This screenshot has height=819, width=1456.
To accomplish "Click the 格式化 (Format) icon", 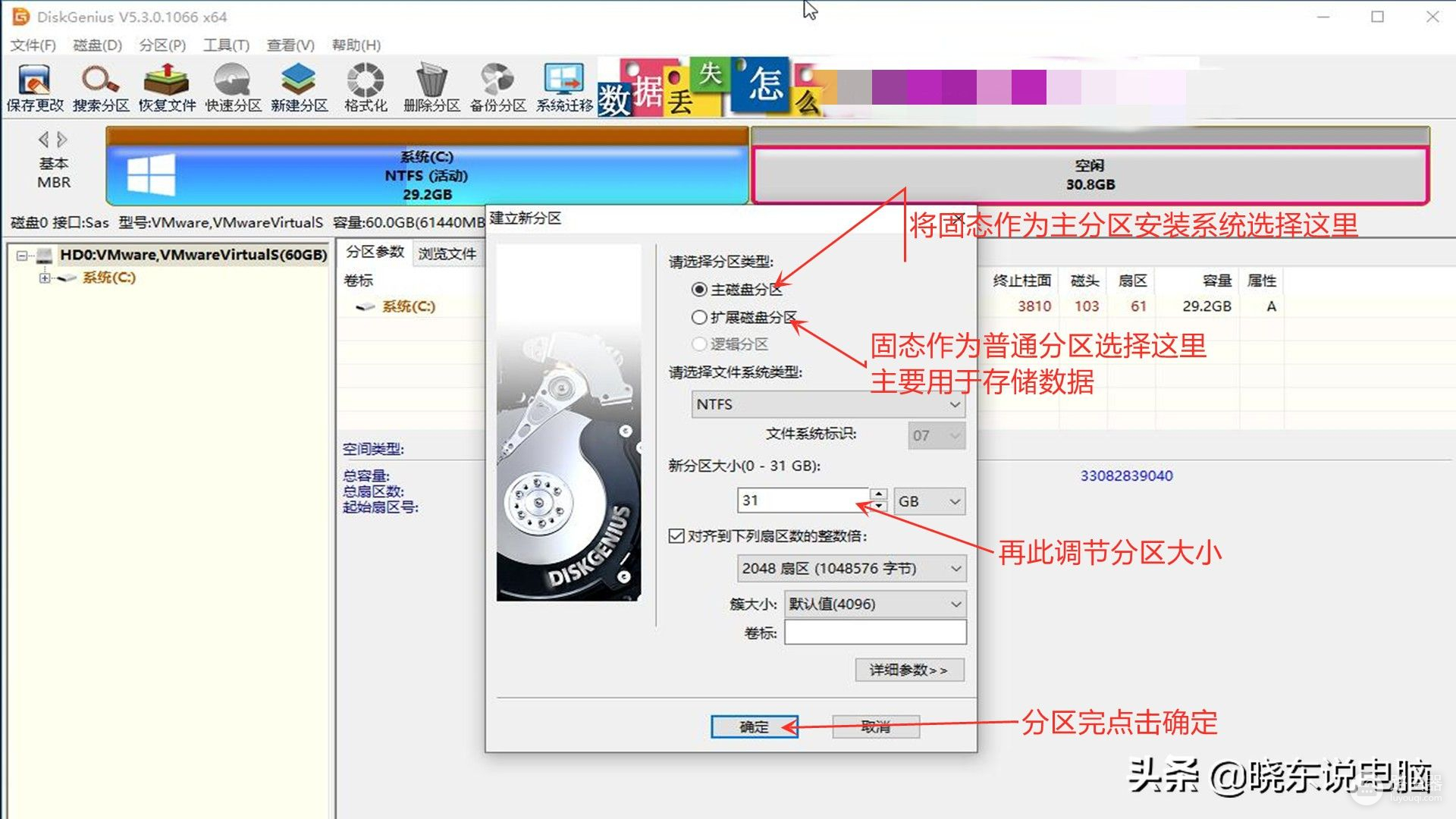I will tap(365, 85).
